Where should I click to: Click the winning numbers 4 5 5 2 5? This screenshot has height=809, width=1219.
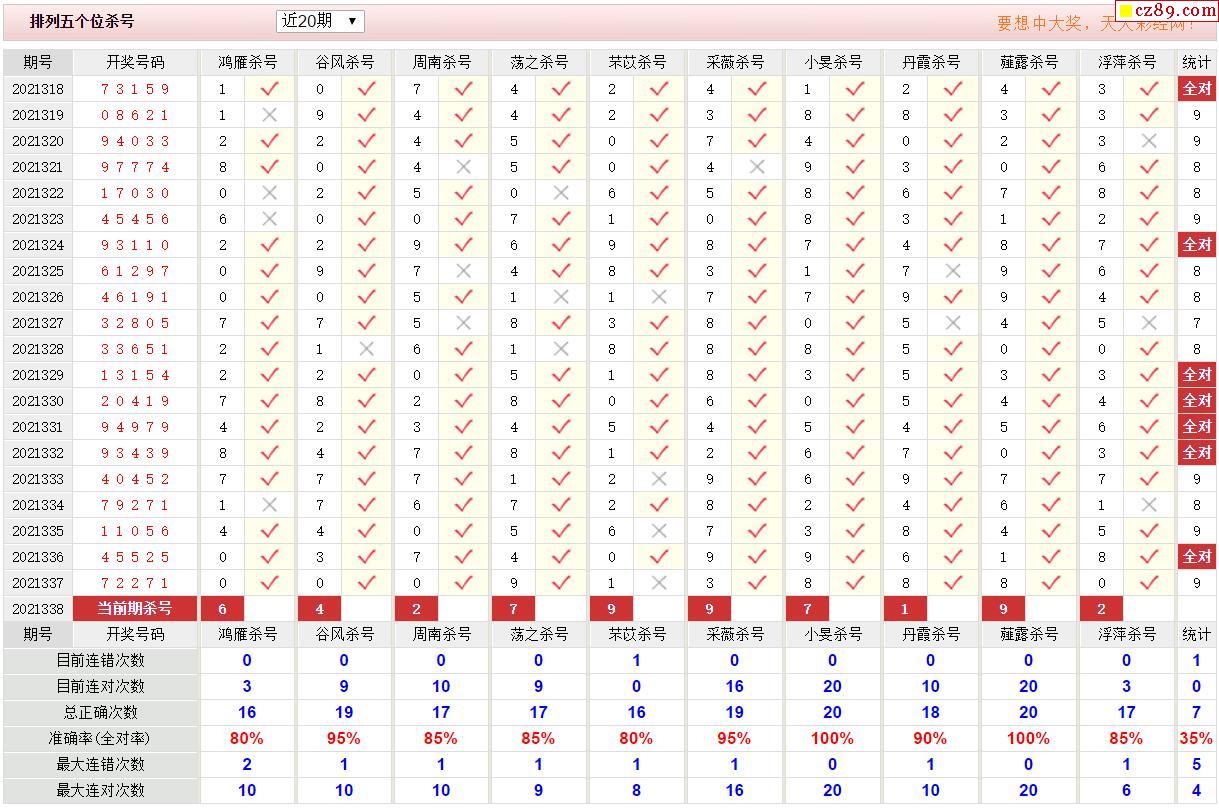135,557
